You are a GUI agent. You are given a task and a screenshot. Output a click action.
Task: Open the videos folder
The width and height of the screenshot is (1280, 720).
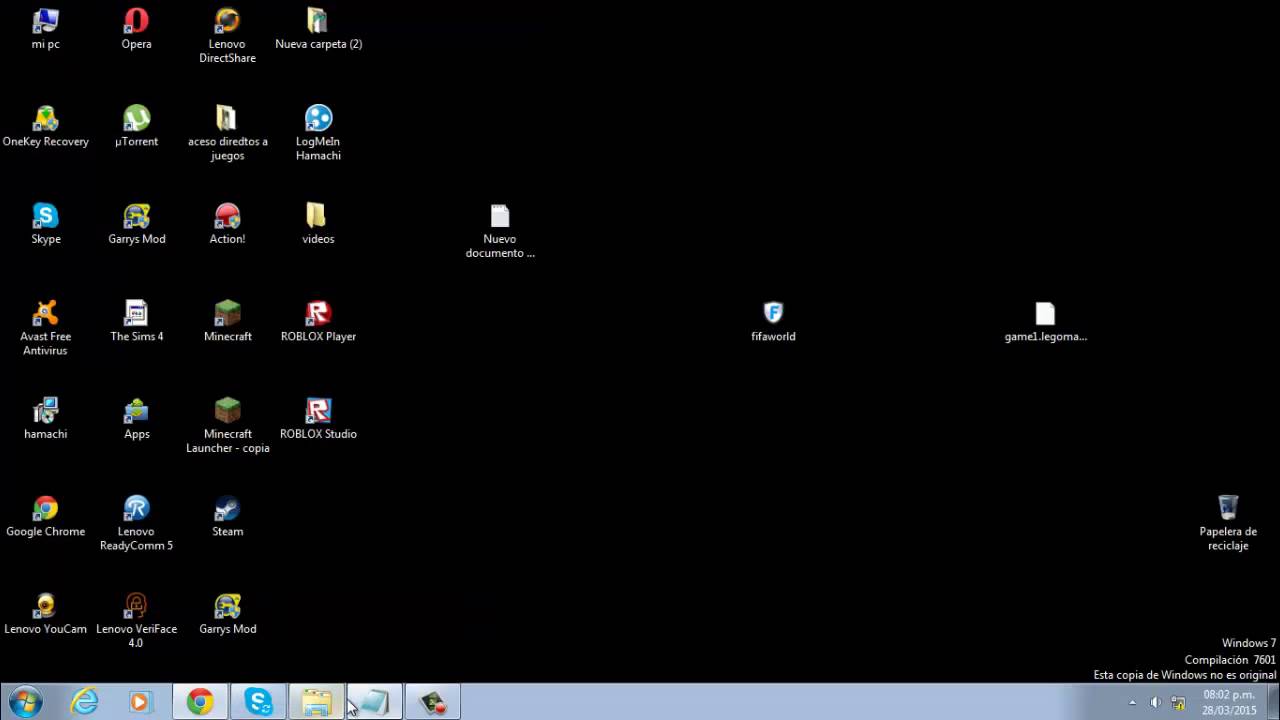(318, 224)
